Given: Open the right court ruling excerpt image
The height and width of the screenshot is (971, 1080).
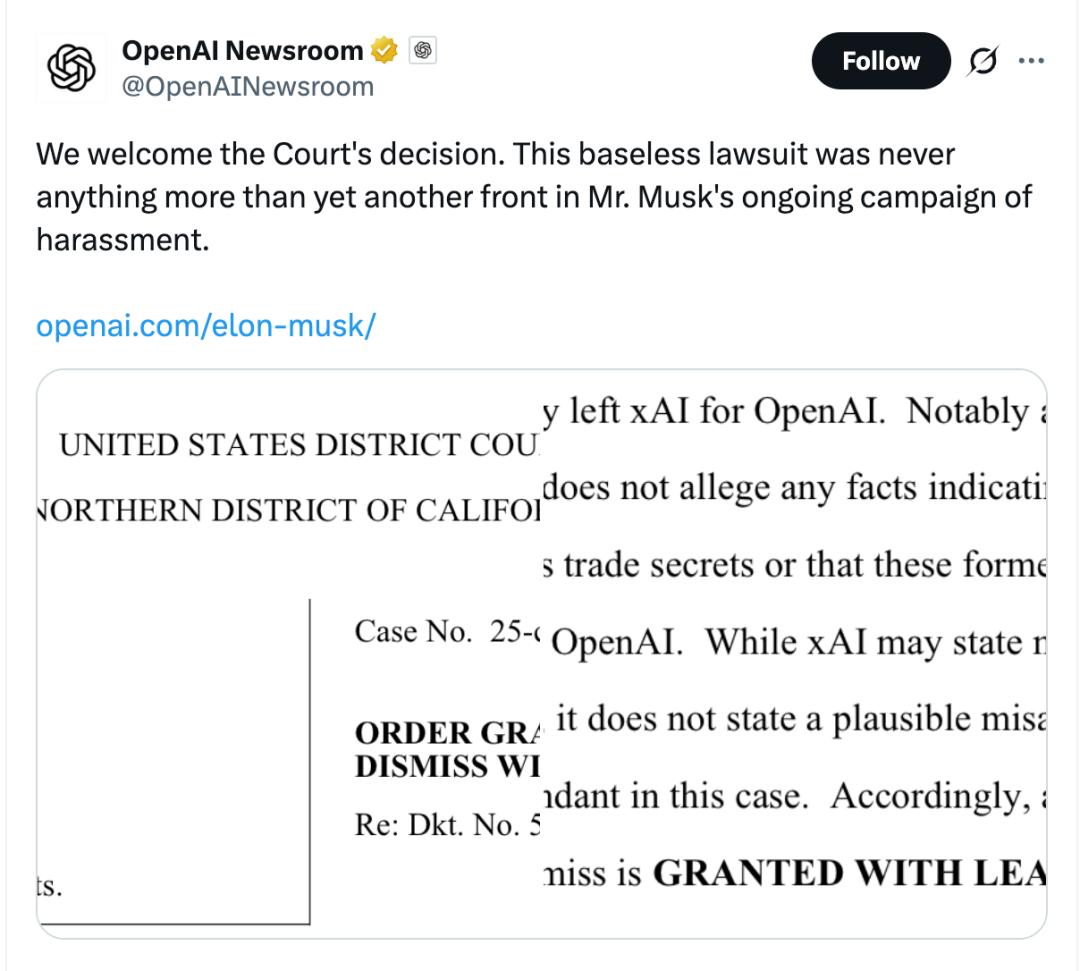Looking at the screenshot, I should (x=795, y=654).
